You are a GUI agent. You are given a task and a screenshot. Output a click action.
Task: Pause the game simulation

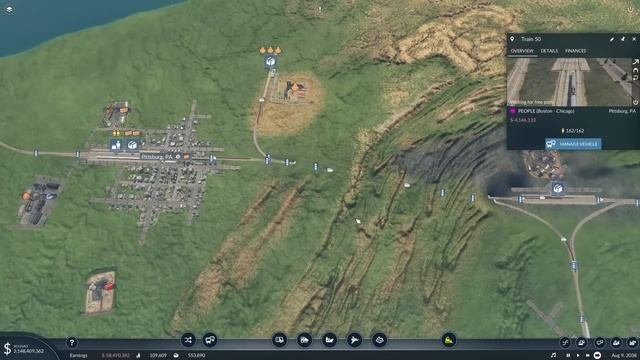click(568, 356)
